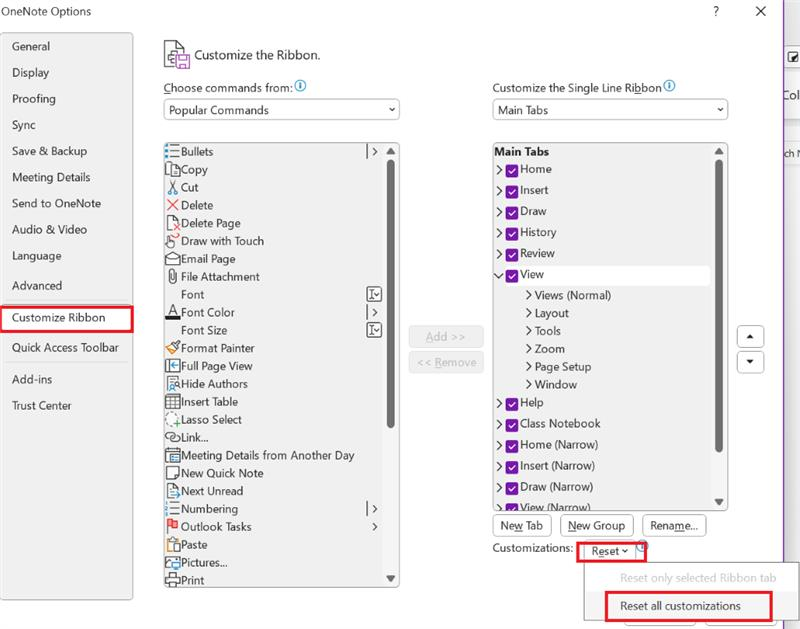Image resolution: width=800 pixels, height=629 pixels.
Task: Select the Link chain icon
Action: [172, 437]
